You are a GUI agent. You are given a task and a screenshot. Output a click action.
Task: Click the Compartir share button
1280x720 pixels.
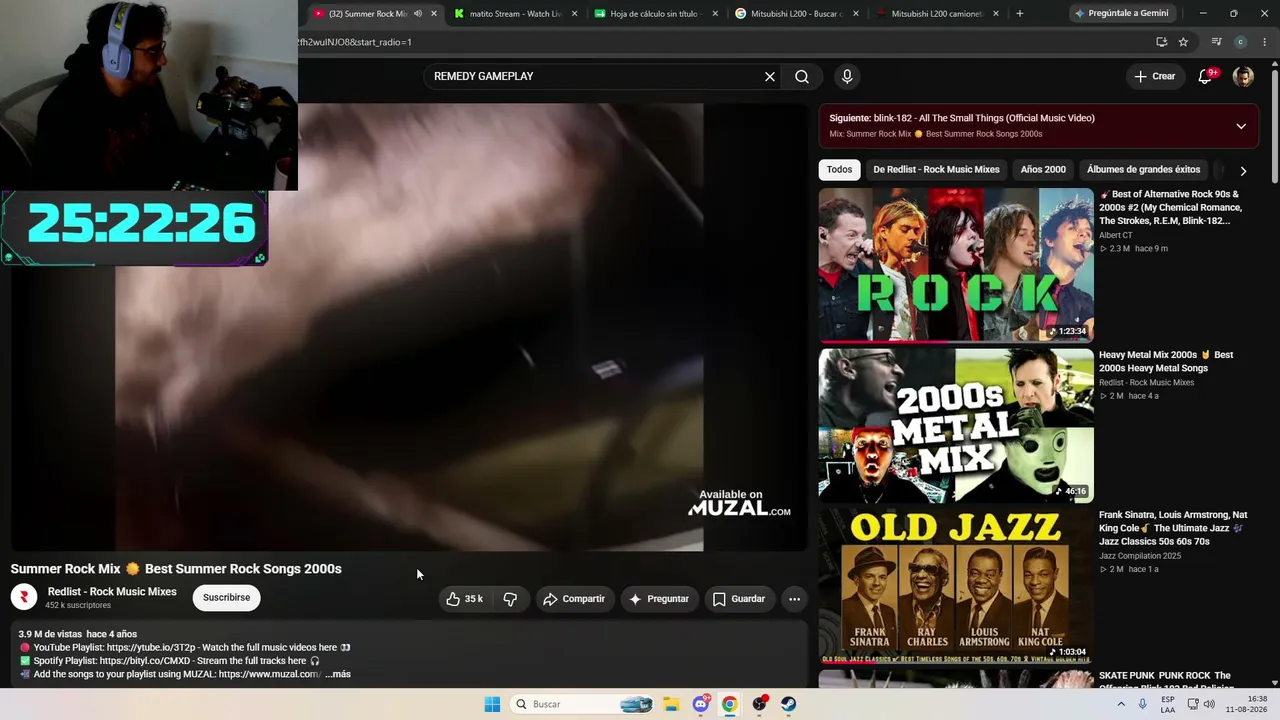[x=574, y=599]
